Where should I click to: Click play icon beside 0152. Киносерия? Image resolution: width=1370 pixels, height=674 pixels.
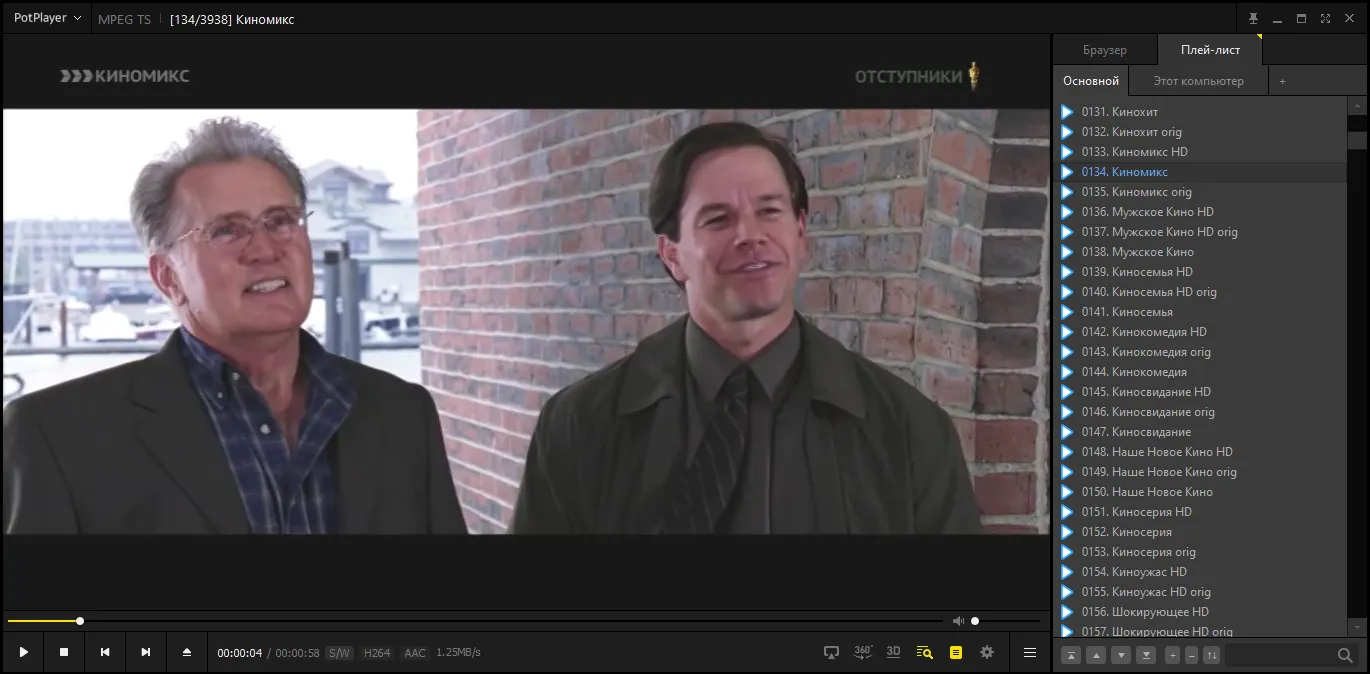(1067, 532)
